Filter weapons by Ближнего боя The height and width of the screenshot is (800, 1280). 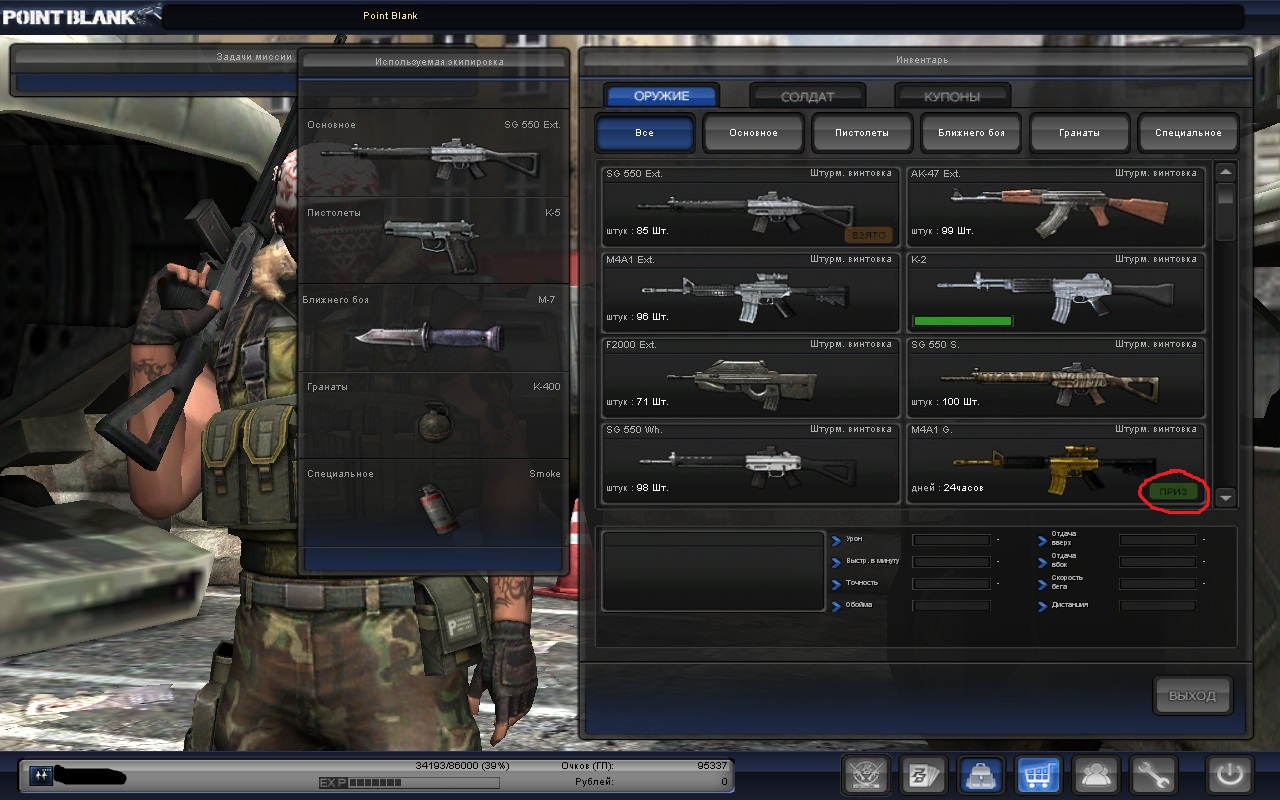pos(971,132)
